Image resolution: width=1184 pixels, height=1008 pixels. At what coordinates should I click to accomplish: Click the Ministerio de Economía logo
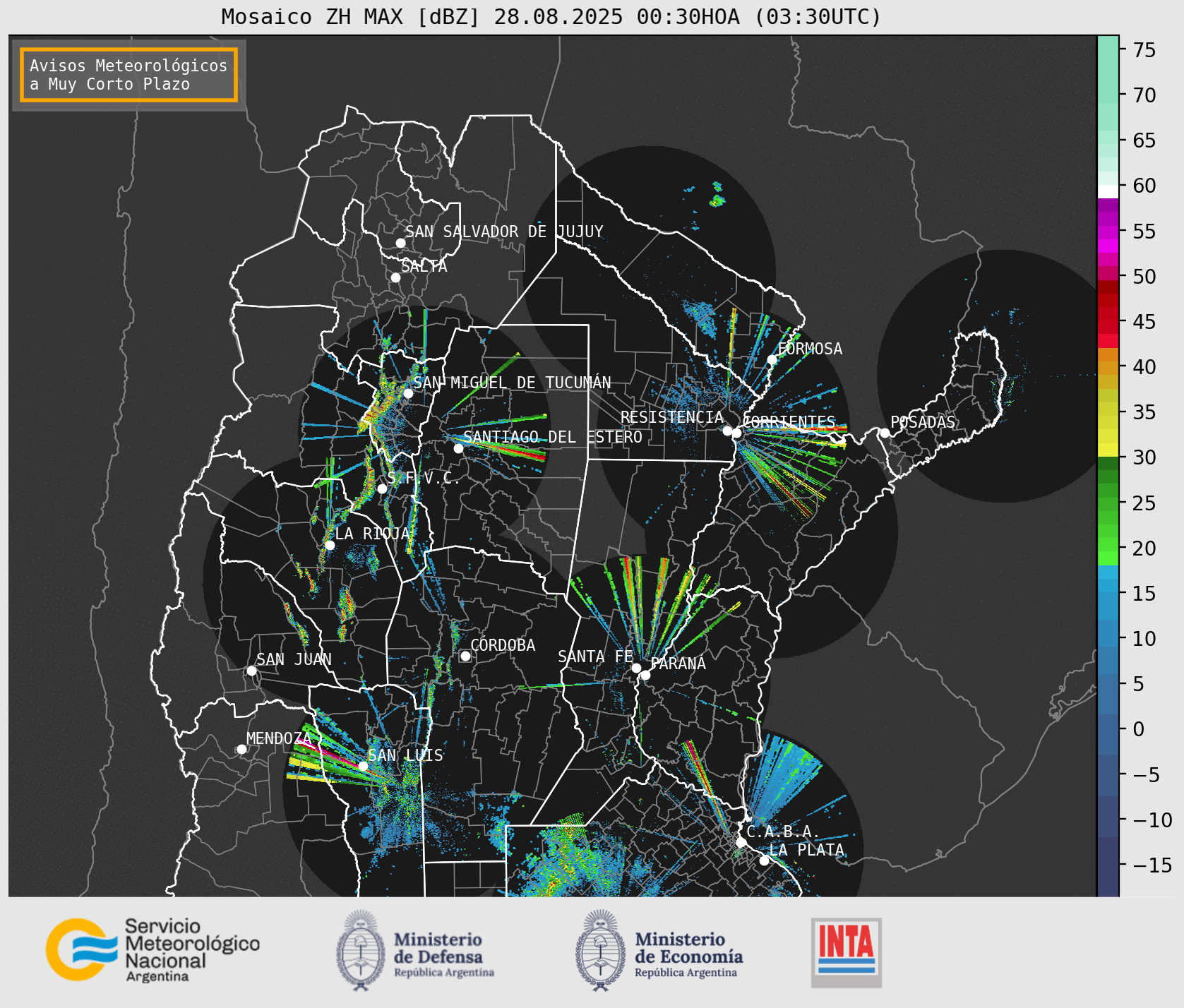click(659, 951)
